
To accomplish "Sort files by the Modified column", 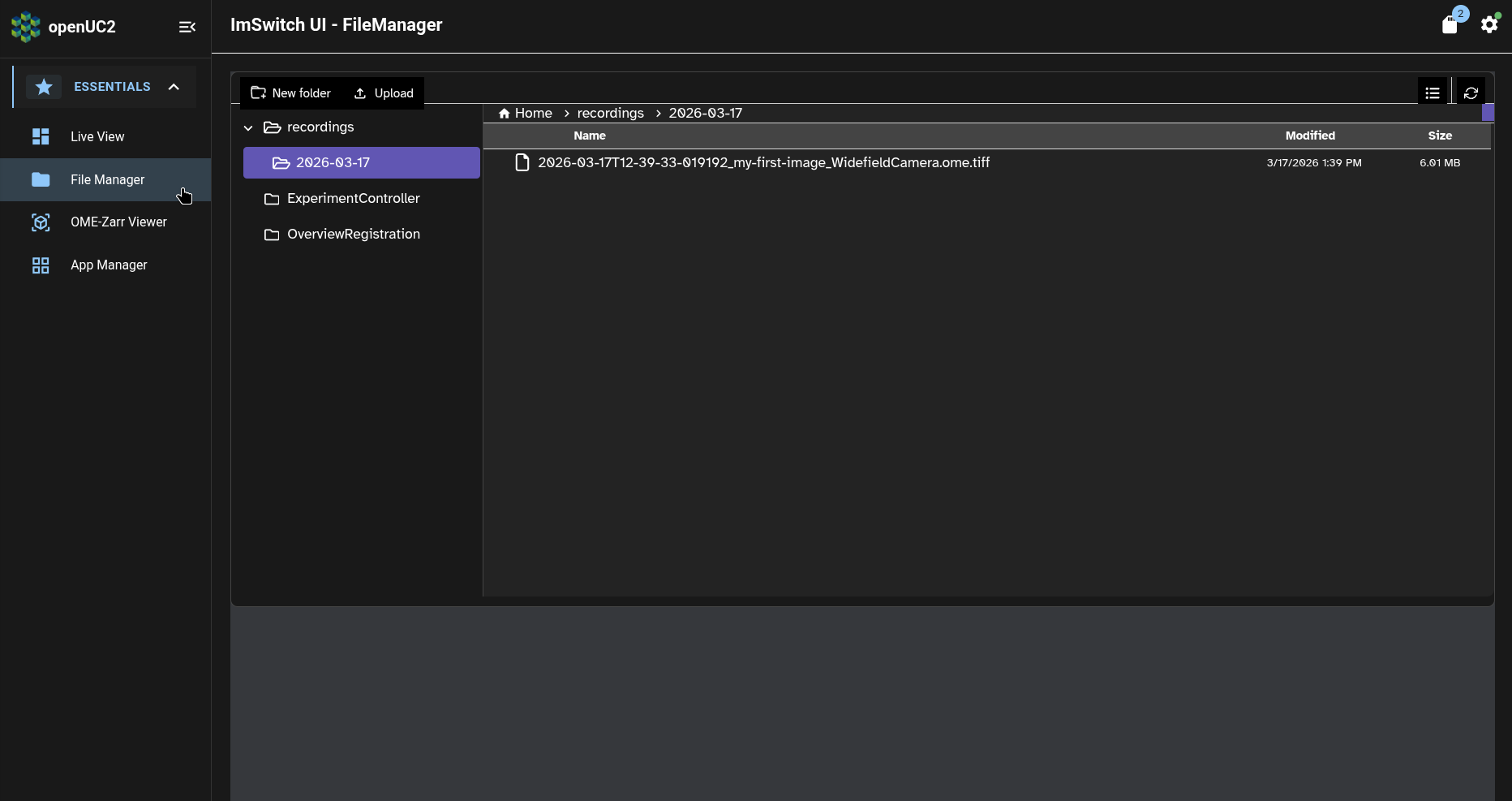I will click(1310, 136).
